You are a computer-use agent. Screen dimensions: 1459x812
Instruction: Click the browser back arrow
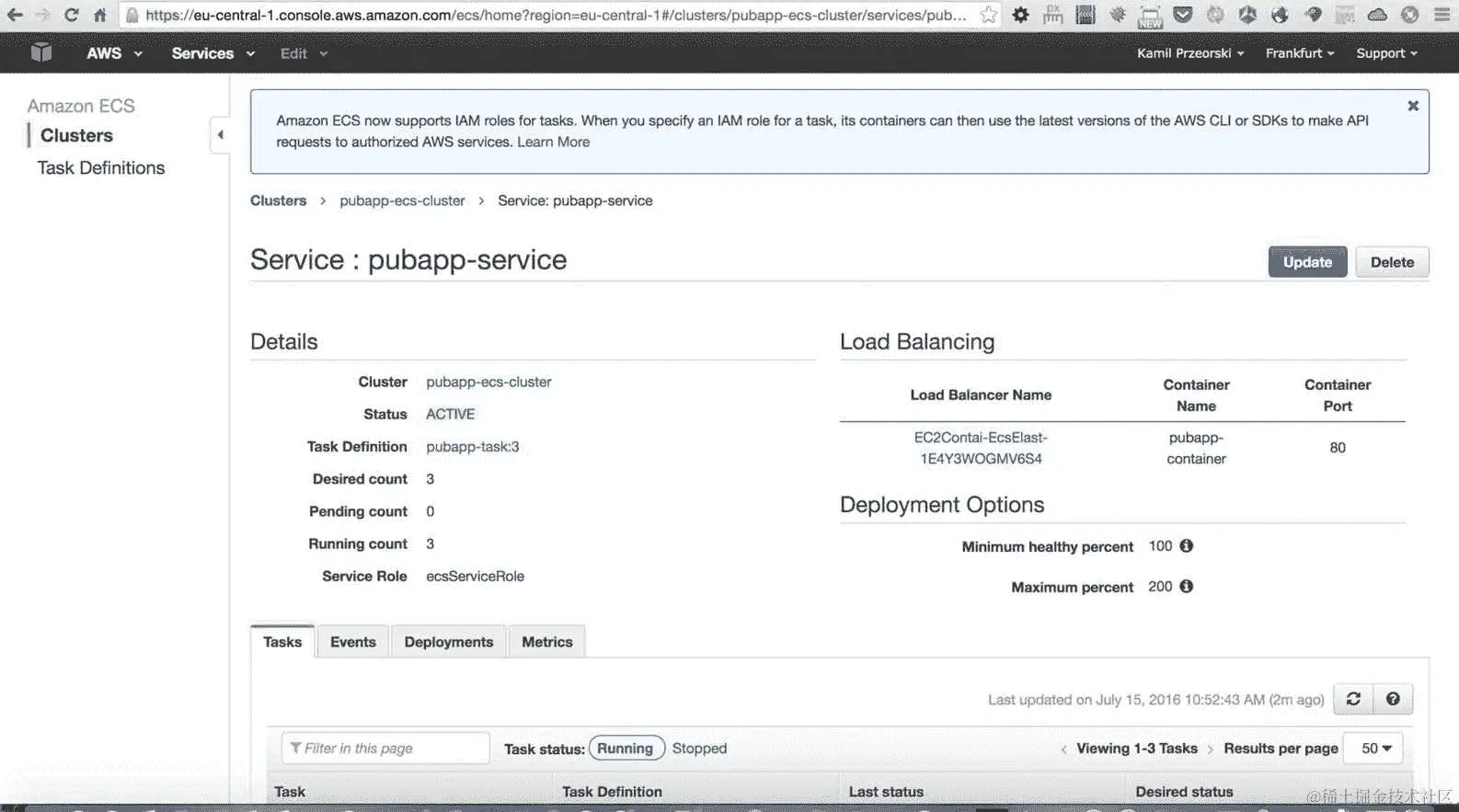[15, 15]
